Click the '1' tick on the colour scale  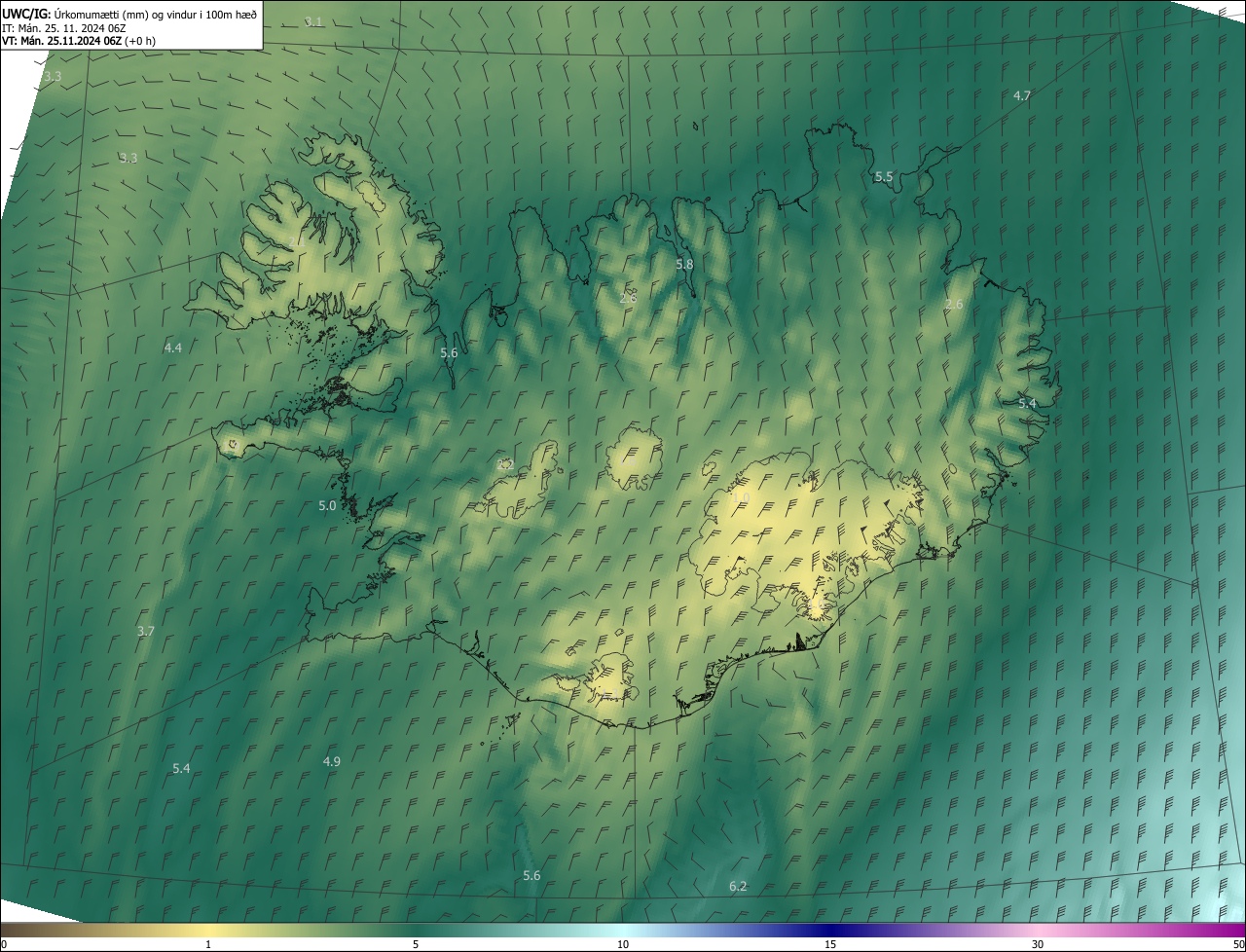coord(208,944)
